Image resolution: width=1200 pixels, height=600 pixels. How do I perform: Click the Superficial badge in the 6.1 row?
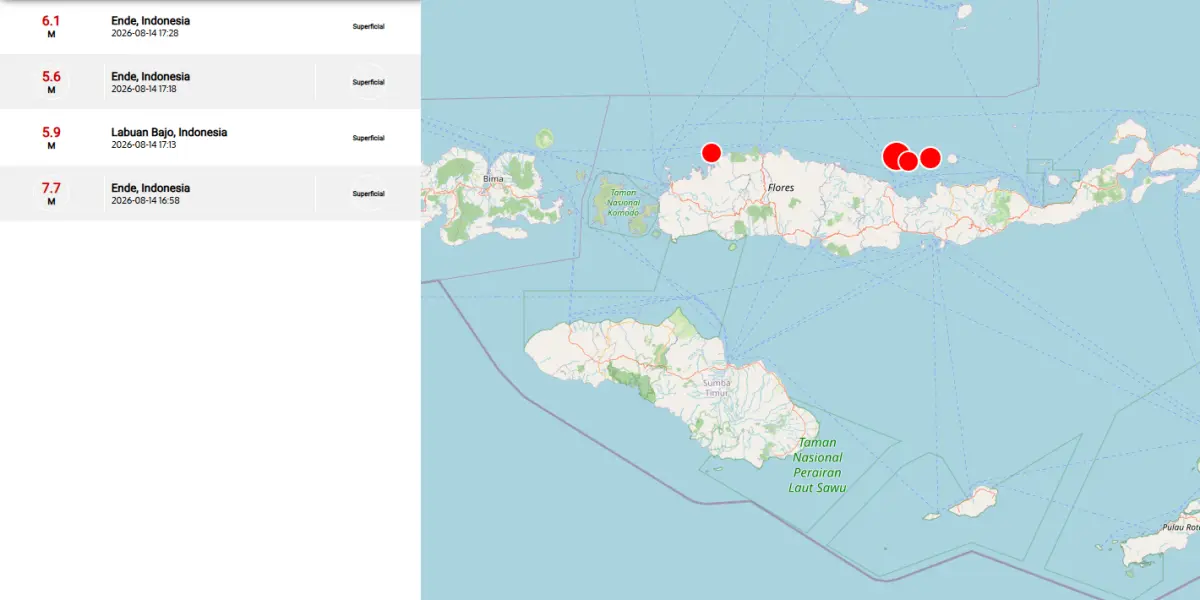(368, 26)
